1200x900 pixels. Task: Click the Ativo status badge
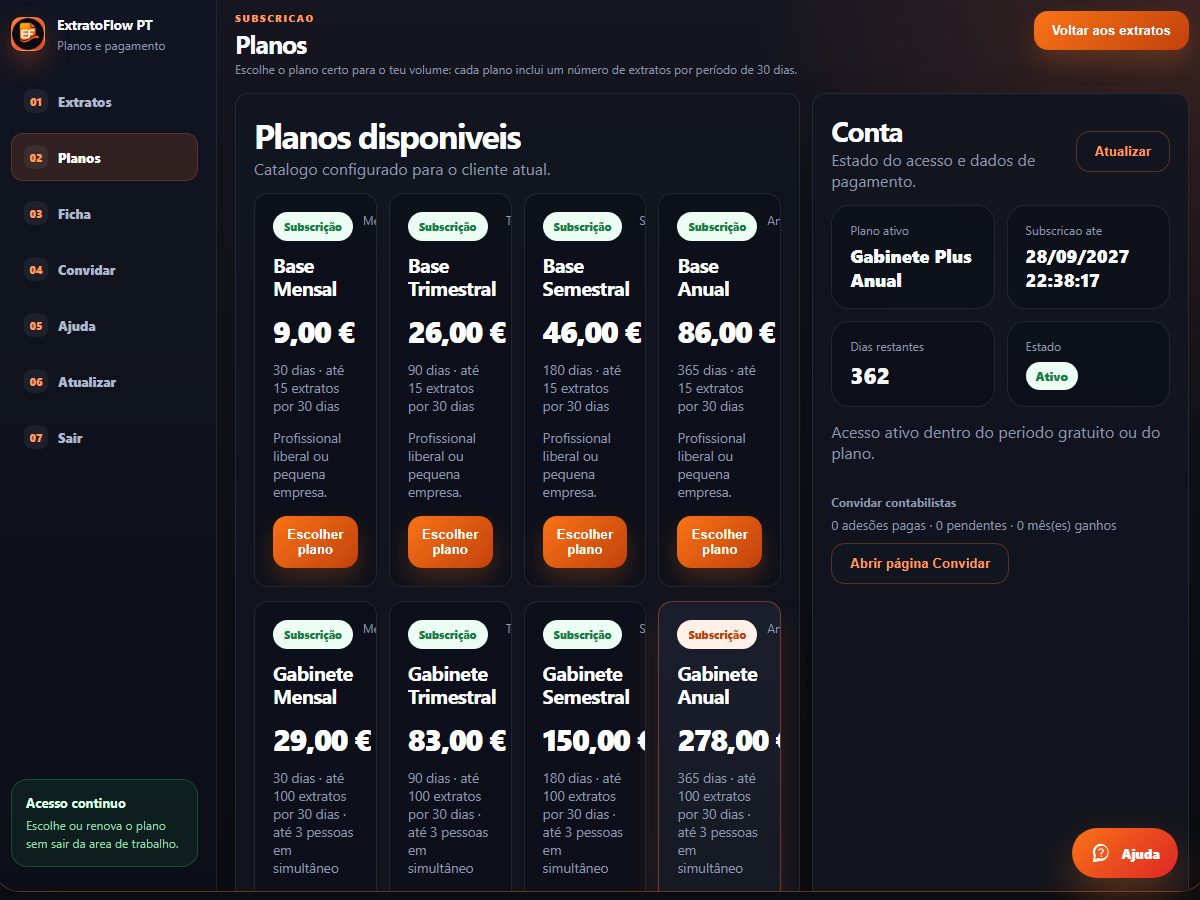(x=1052, y=378)
